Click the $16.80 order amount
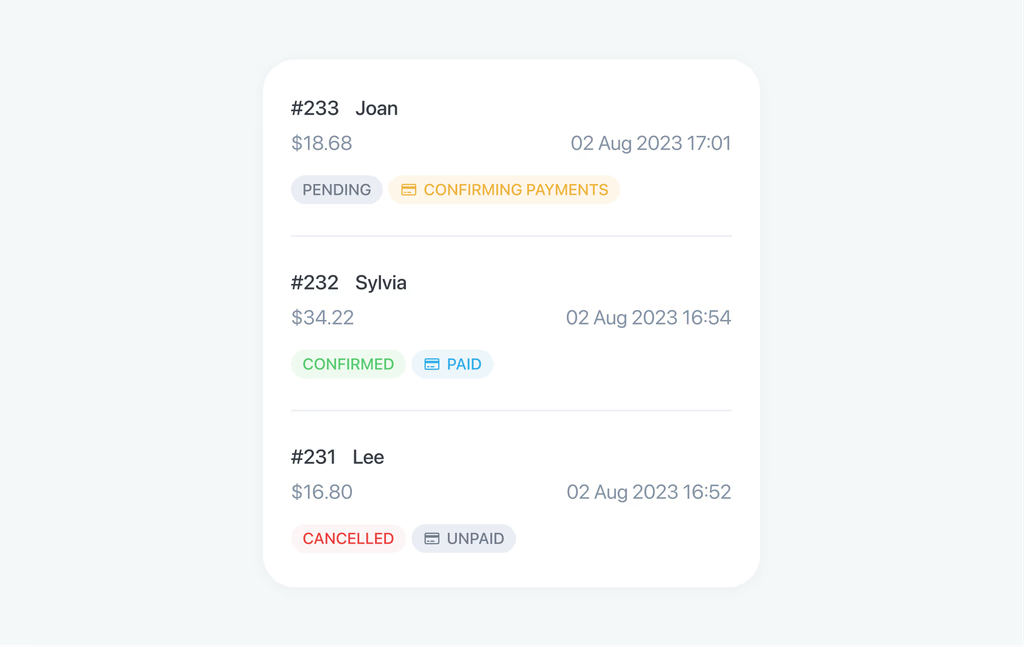 coord(322,492)
